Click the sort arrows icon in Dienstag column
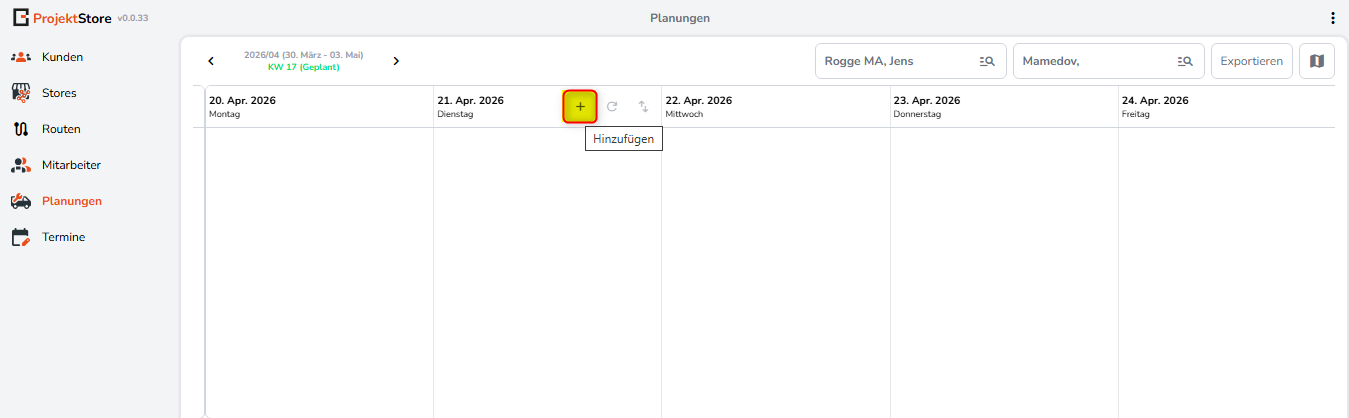This screenshot has height=418, width=1349. [643, 107]
